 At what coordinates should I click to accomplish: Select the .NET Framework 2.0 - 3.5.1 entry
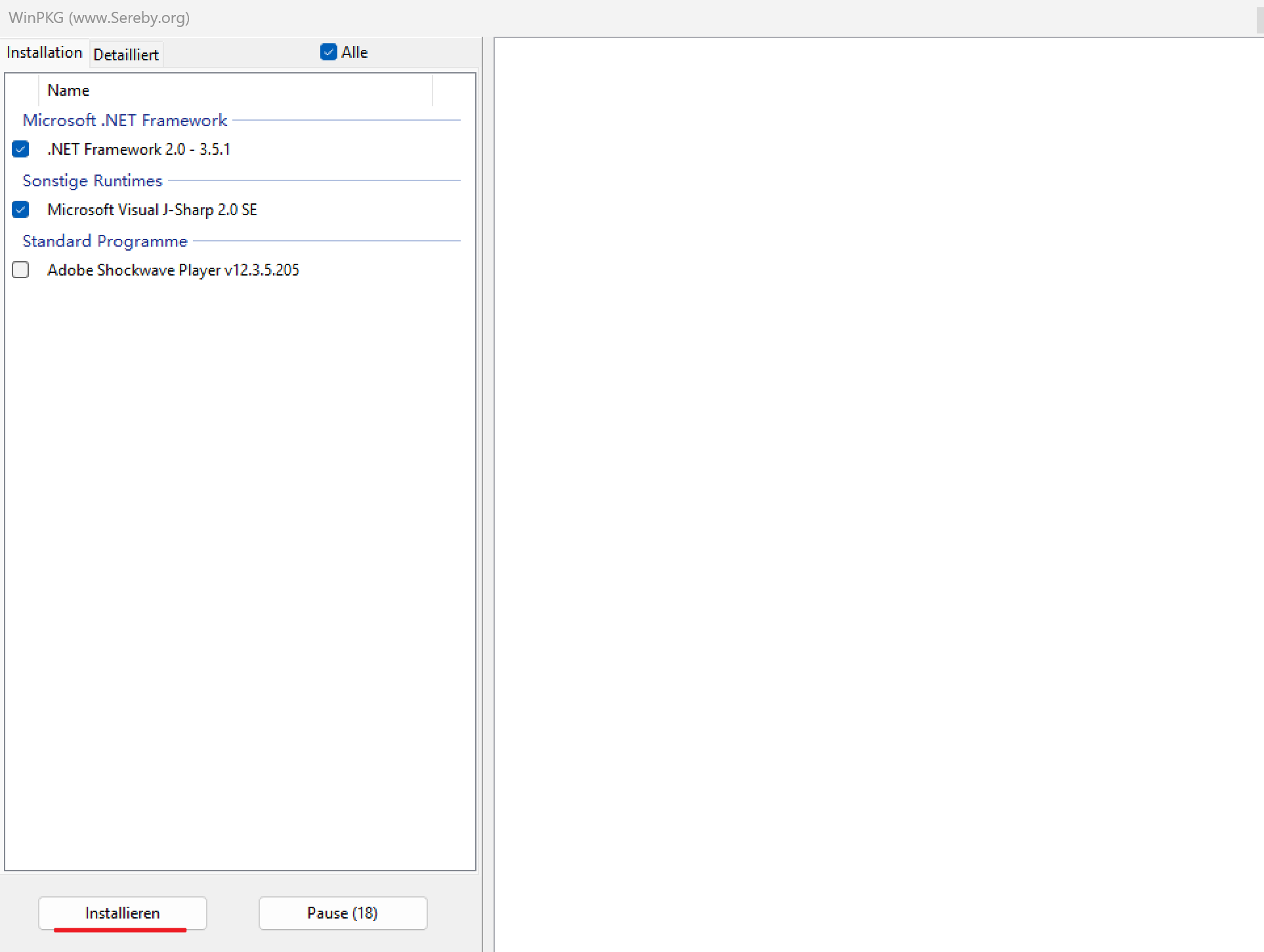pos(138,149)
